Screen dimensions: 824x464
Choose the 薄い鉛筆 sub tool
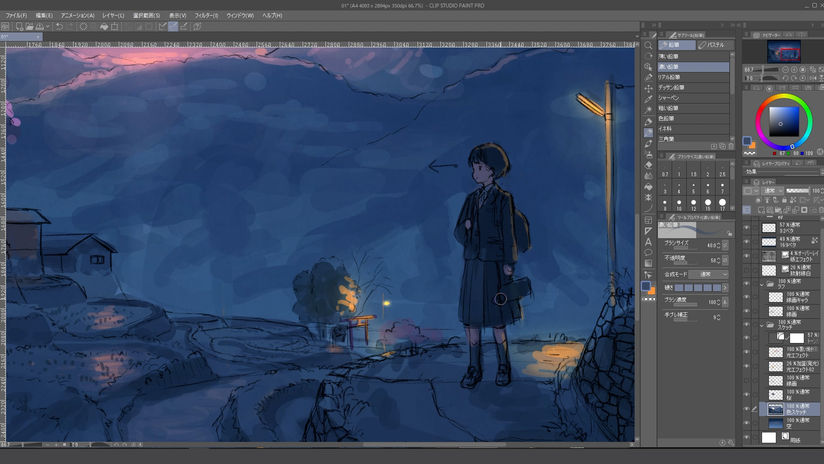coord(693,56)
